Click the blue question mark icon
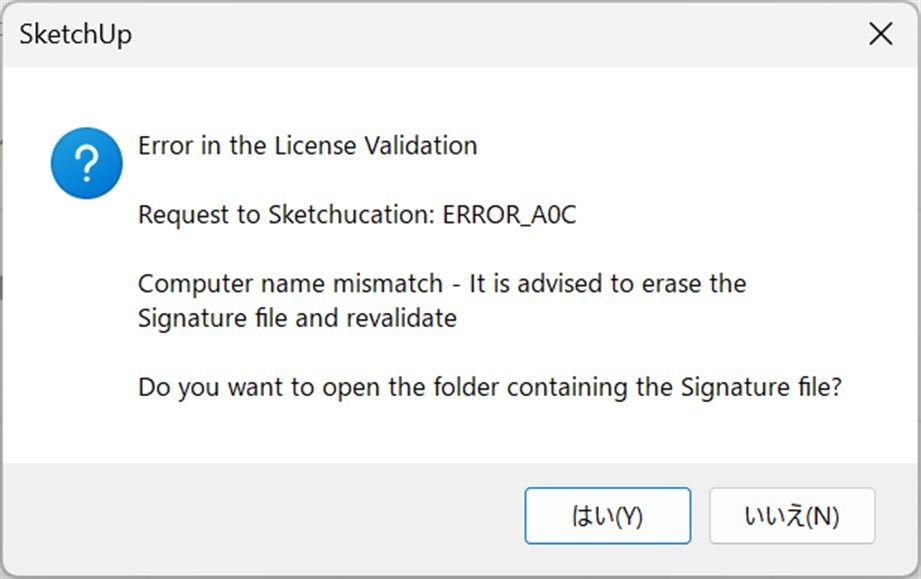This screenshot has width=921, height=579. [x=86, y=163]
